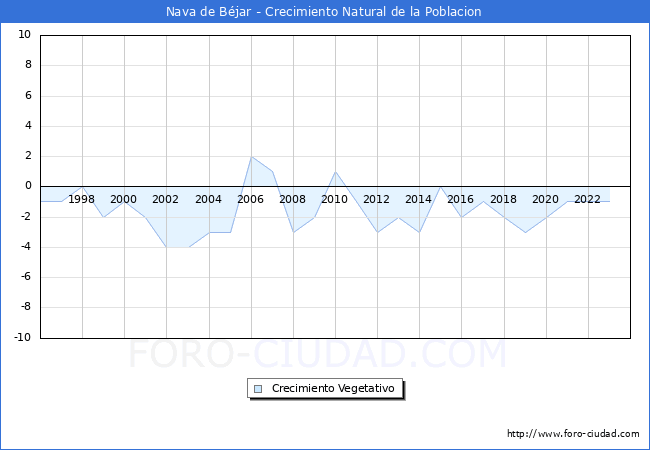Screen dimensions: 650x450
Task: Click the 2006 year label
Action: click(250, 199)
